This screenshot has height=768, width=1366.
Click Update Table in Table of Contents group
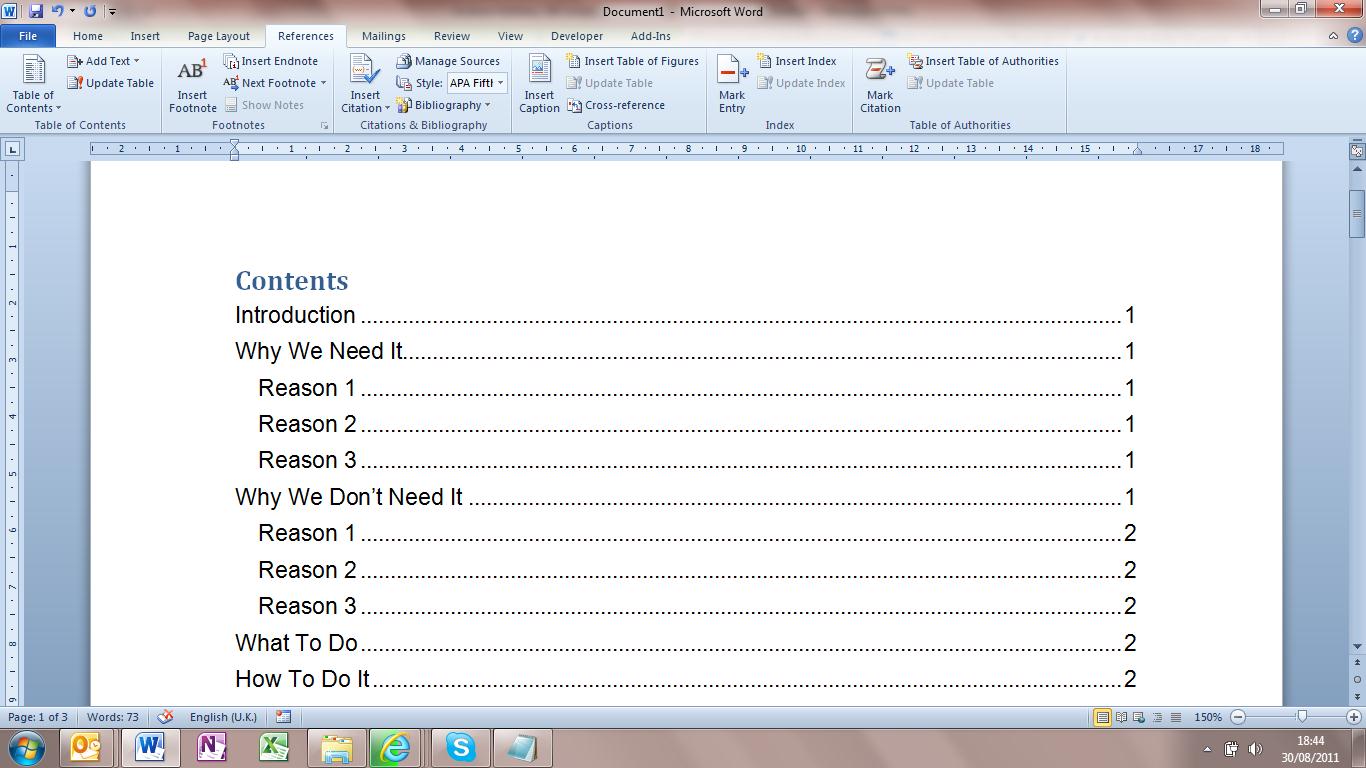coord(111,83)
